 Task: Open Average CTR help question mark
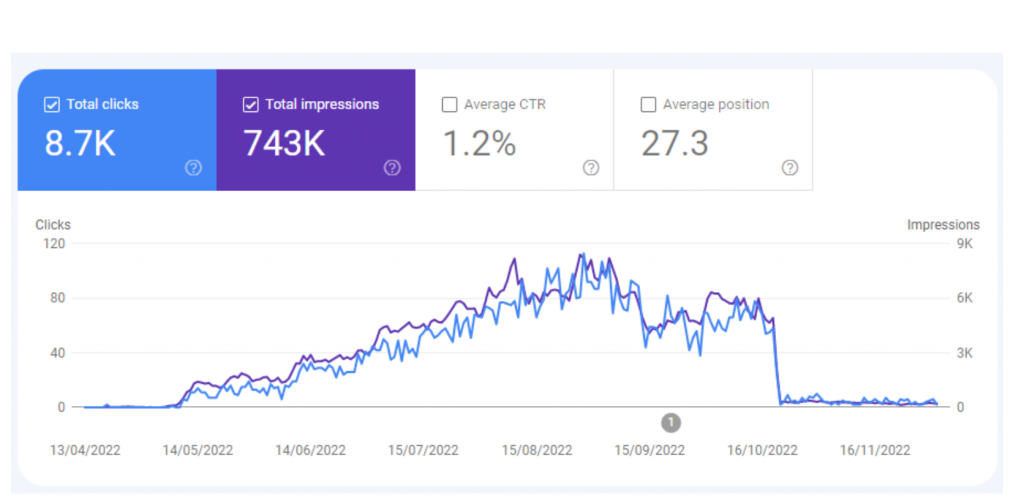(591, 168)
